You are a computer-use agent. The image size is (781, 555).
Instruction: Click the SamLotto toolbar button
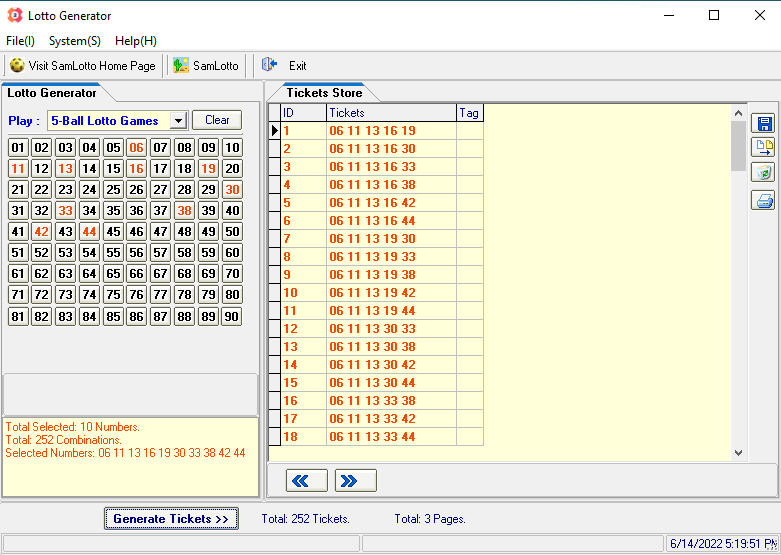(x=206, y=66)
